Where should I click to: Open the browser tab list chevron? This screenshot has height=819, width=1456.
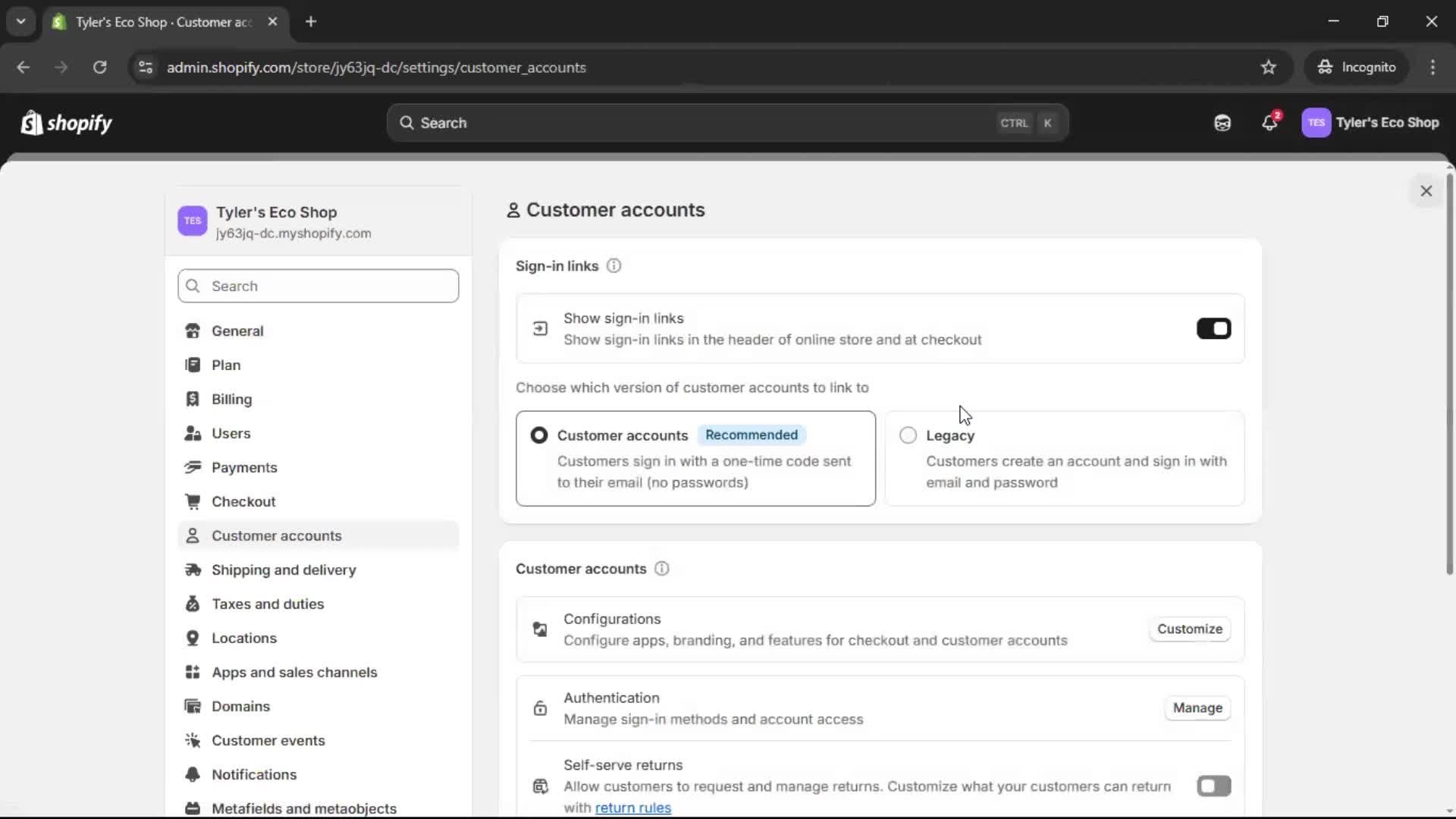click(x=20, y=21)
